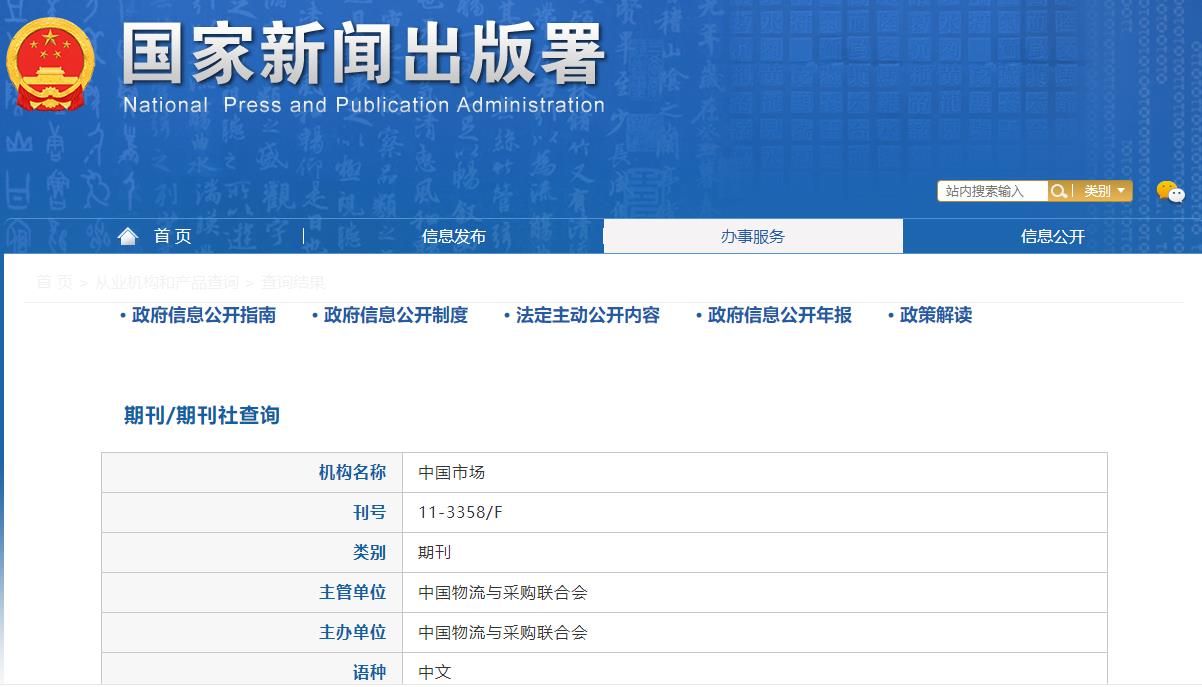Select the 办事服务 navigation tab
The image size is (1202, 687).
click(x=753, y=236)
